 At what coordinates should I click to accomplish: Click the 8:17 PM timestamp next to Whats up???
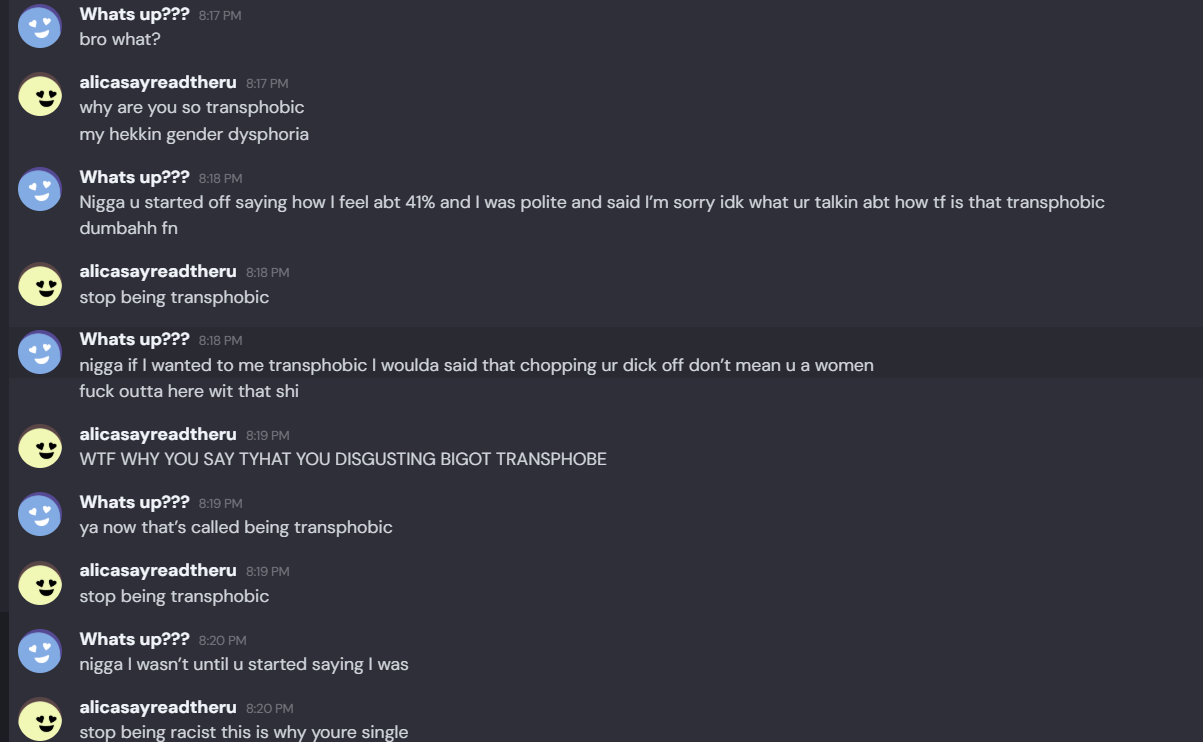[220, 16]
